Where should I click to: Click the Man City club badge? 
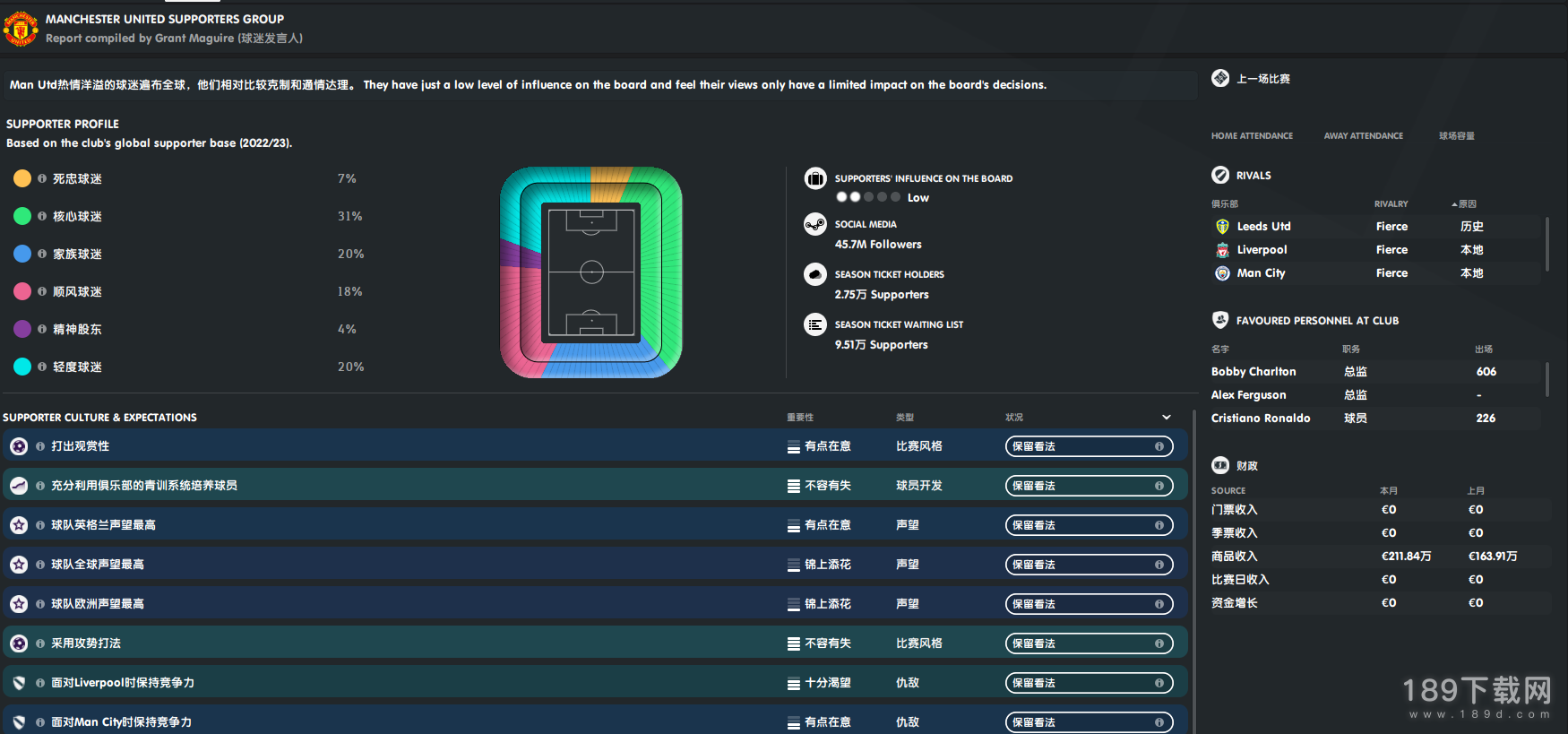[x=1222, y=273]
